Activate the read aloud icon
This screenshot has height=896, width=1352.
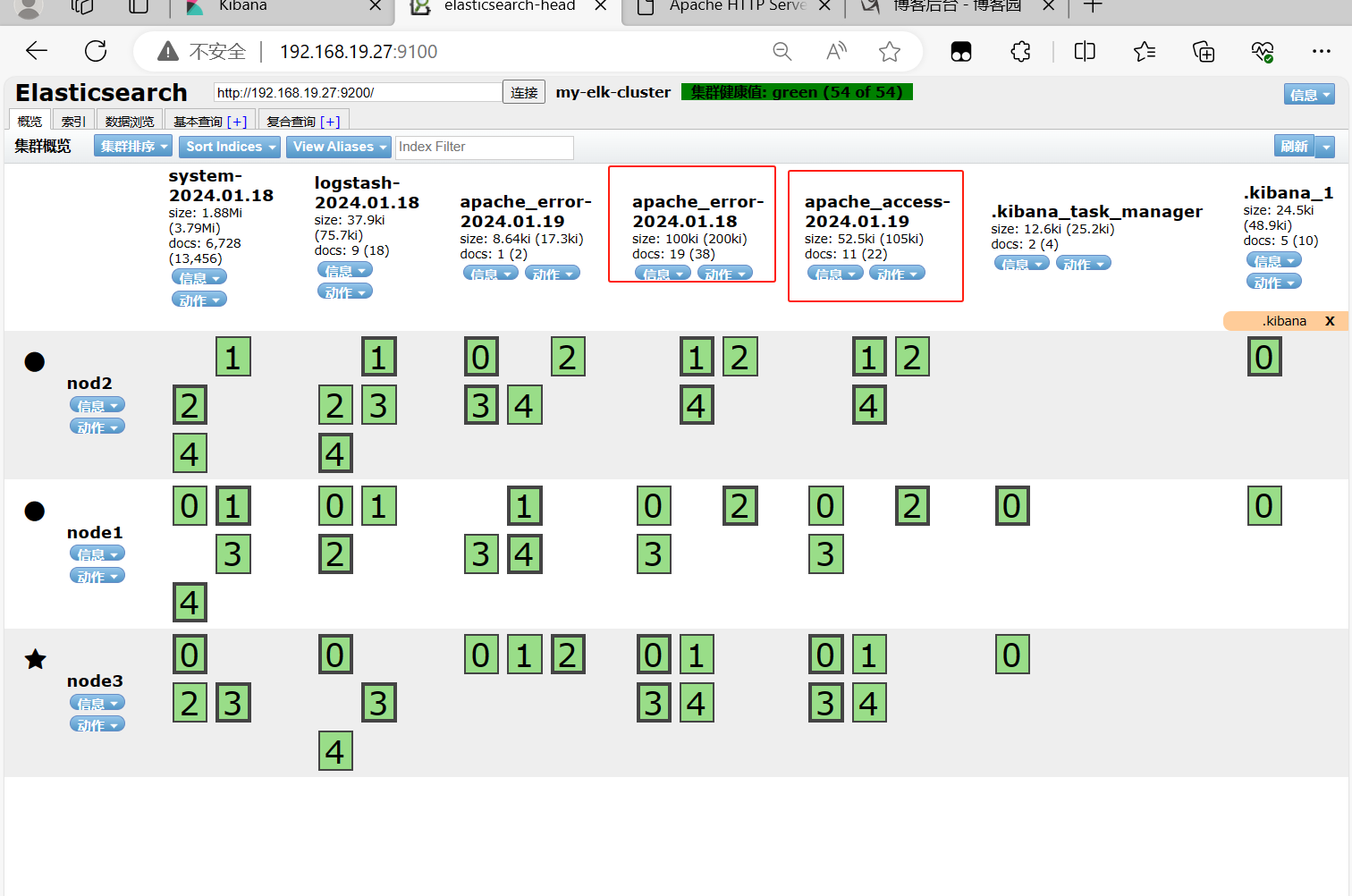coord(836,52)
